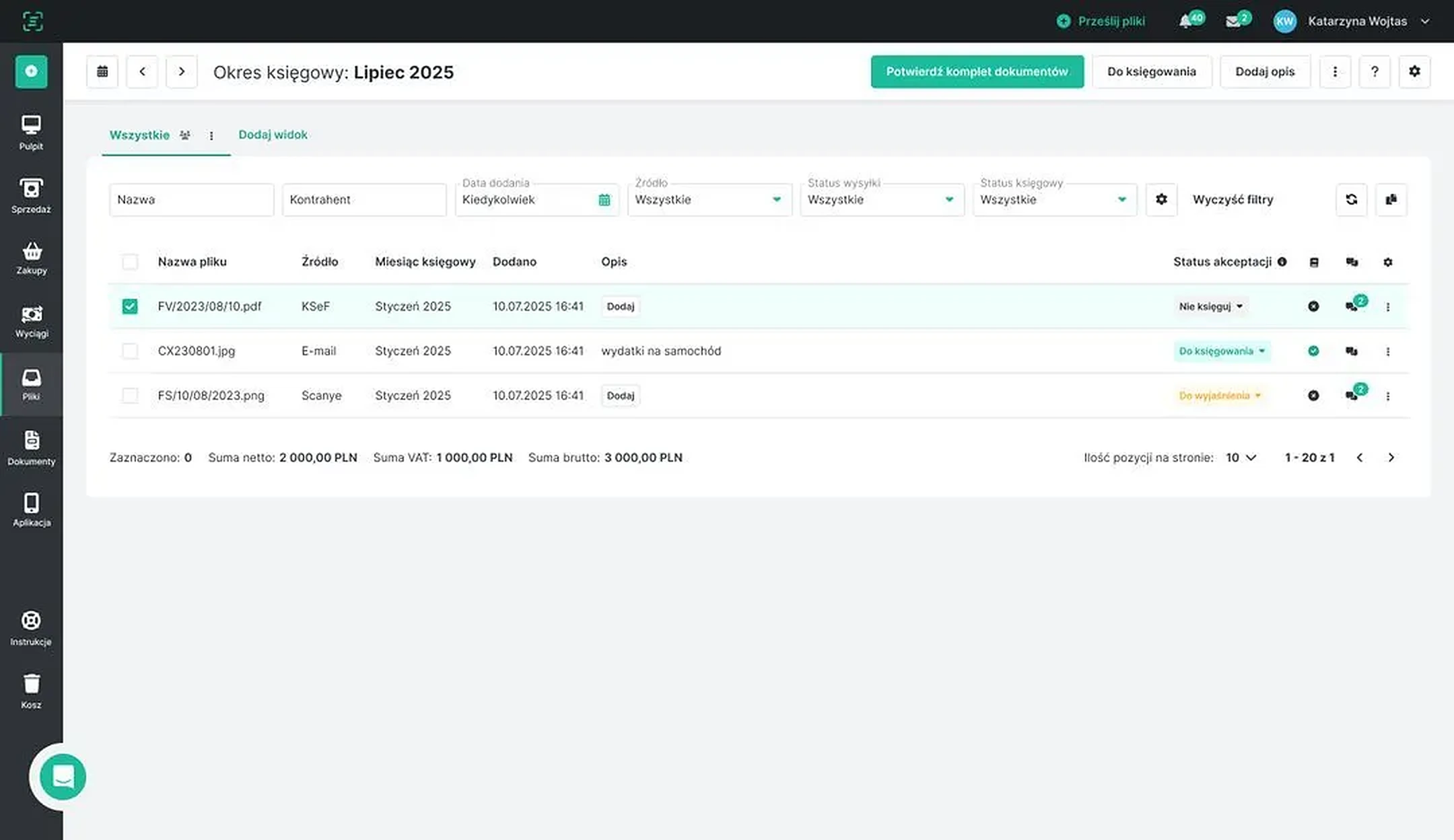Open the Pliki sidebar section
The width and height of the screenshot is (1454, 840).
click(31, 384)
